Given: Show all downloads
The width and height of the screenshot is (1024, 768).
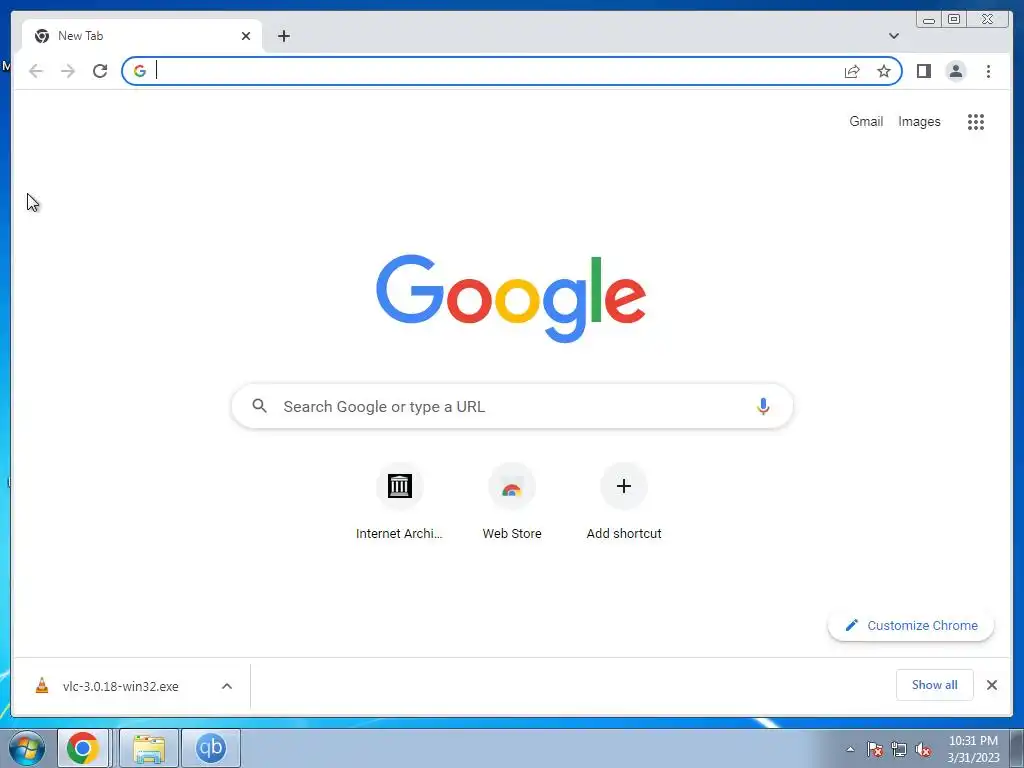Looking at the screenshot, I should pos(935,684).
